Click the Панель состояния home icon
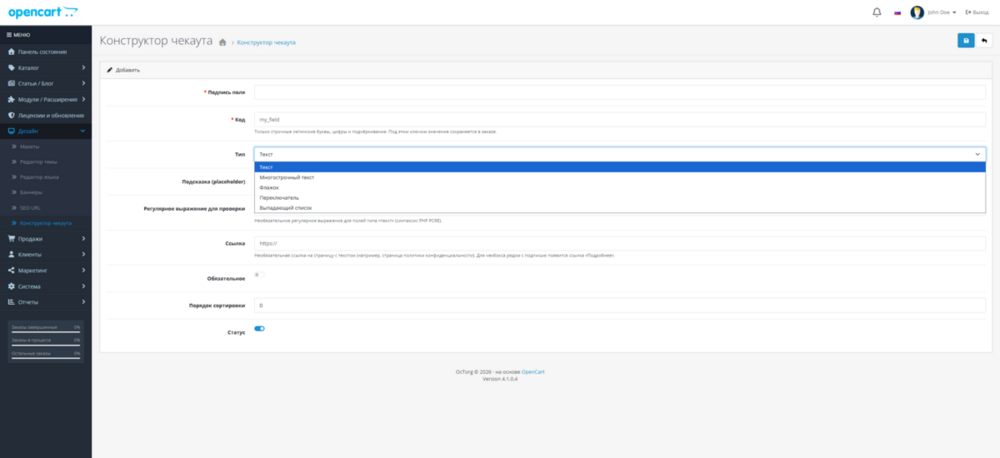The image size is (1000, 458). pyautogui.click(x=11, y=52)
